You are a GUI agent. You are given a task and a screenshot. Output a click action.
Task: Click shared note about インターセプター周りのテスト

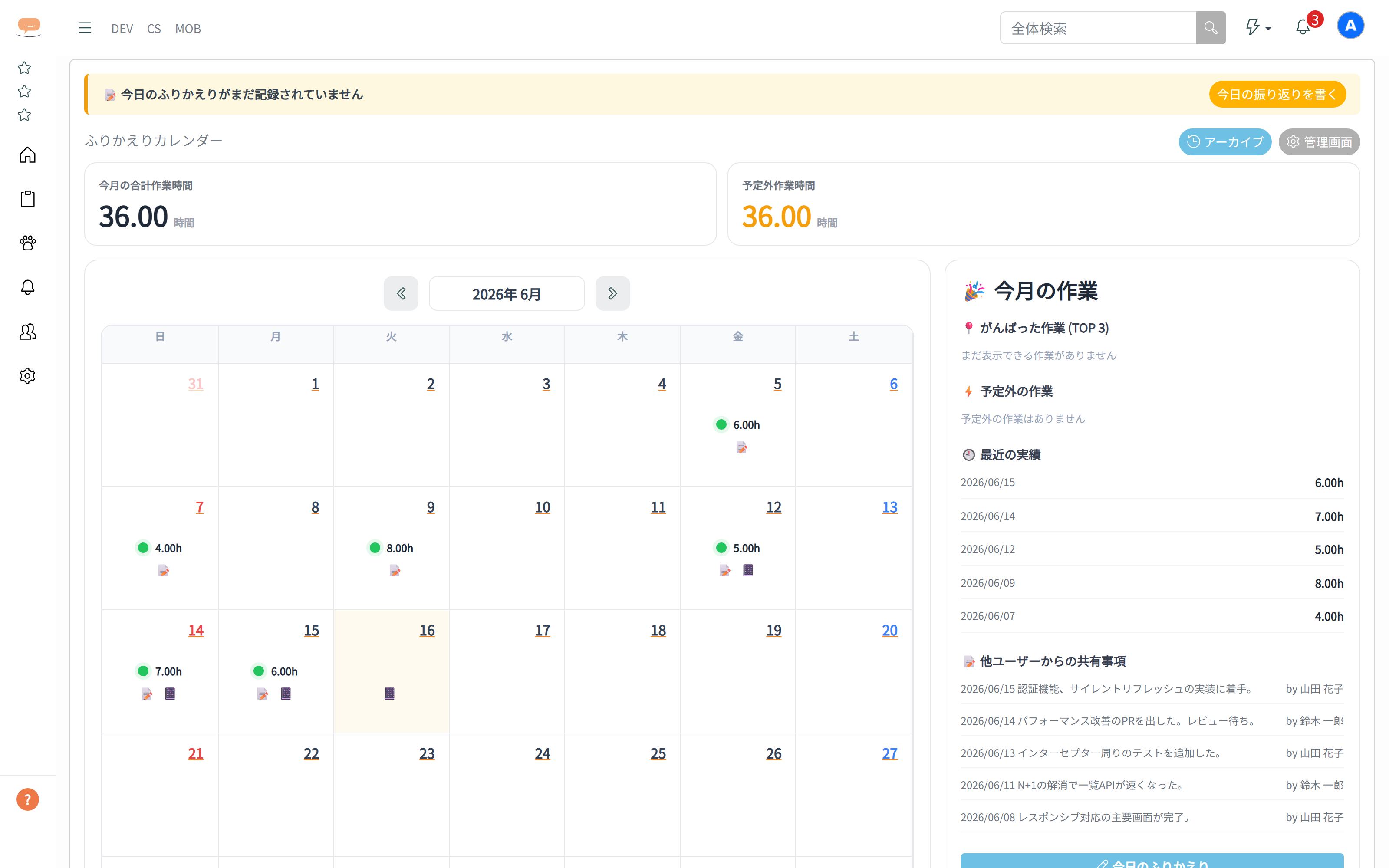[x=1152, y=753]
